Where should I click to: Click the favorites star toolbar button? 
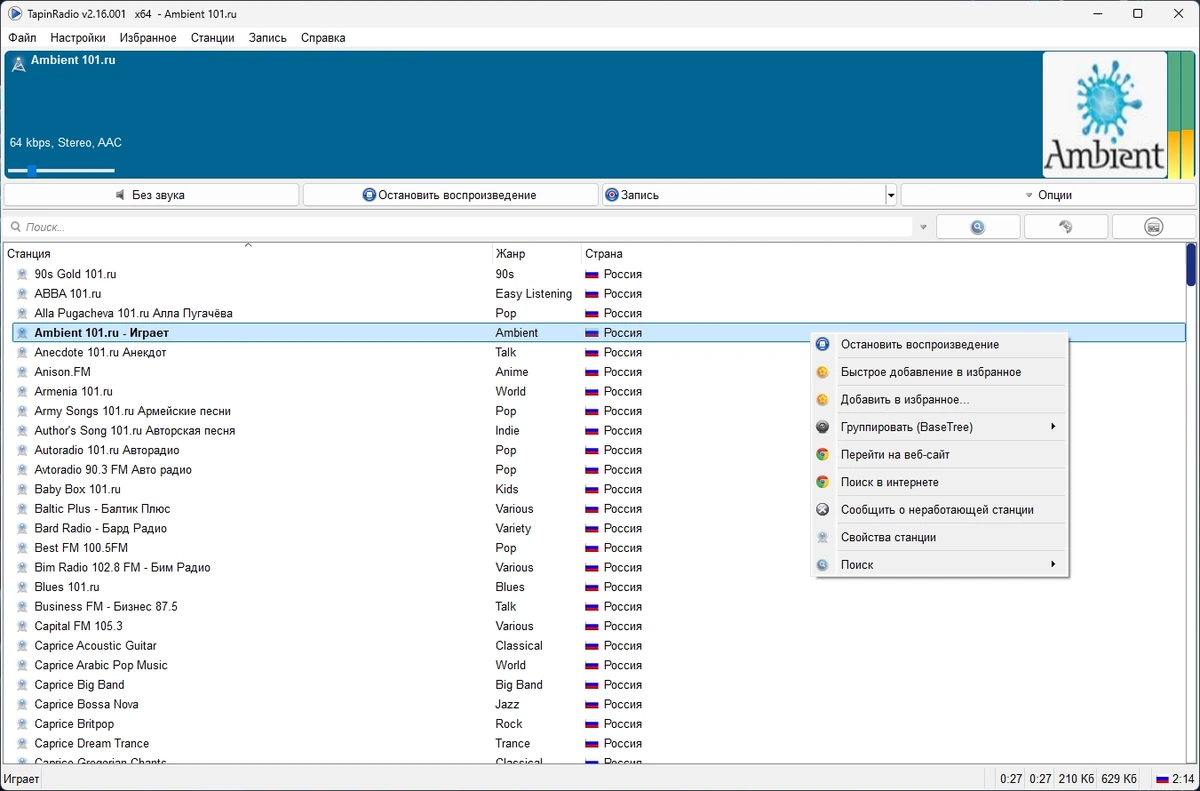[1066, 227]
